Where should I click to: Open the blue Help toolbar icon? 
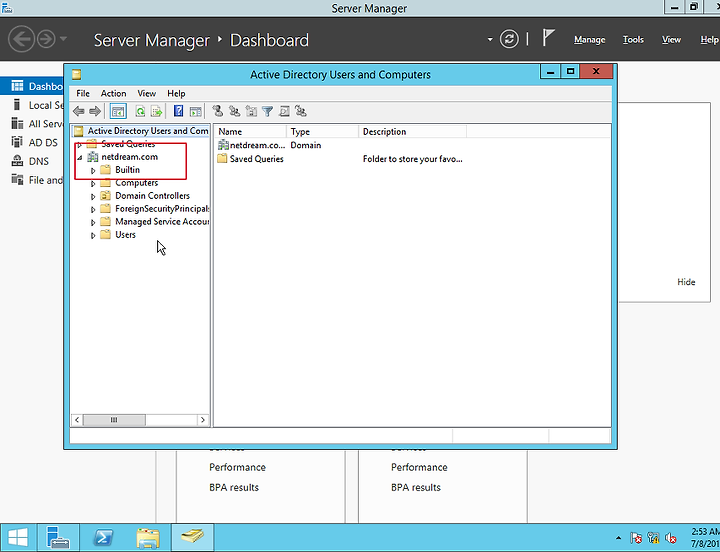click(x=179, y=111)
